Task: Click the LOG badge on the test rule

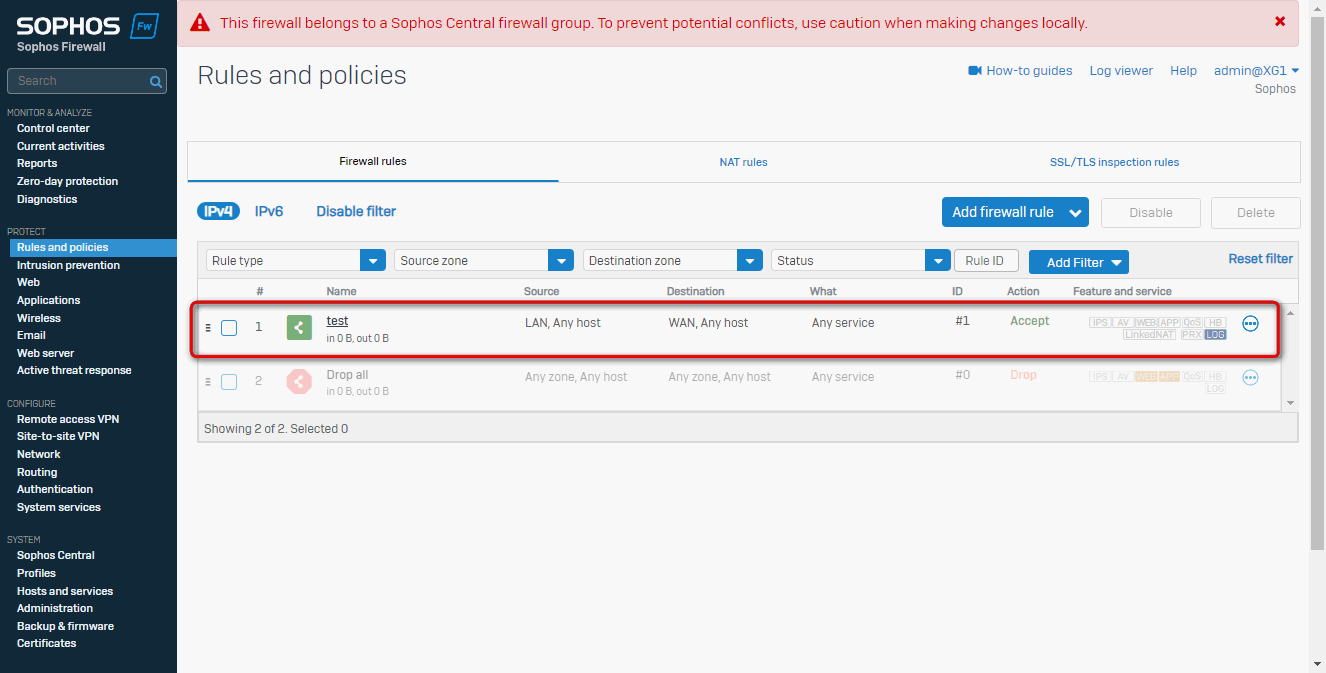Action: point(1215,335)
